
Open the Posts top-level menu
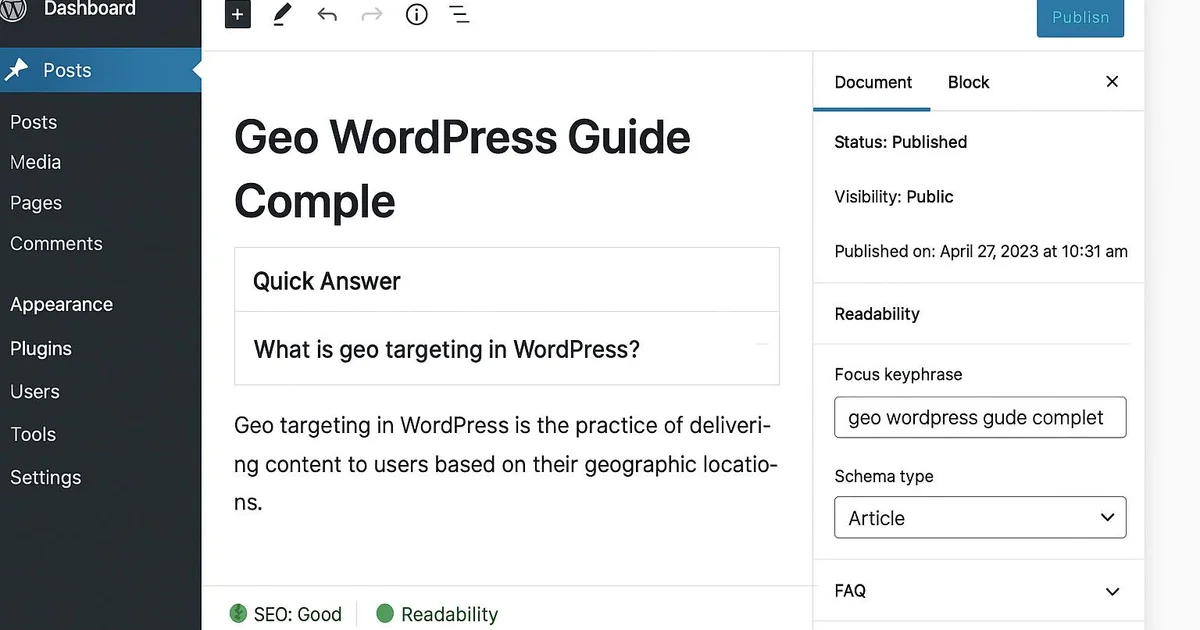pos(100,70)
